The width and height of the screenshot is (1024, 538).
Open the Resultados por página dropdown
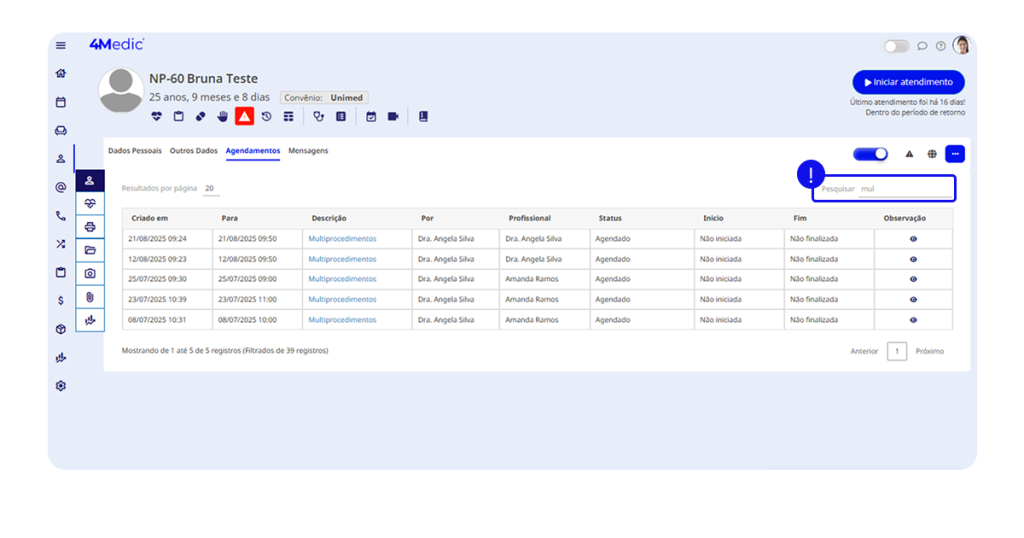[210, 188]
